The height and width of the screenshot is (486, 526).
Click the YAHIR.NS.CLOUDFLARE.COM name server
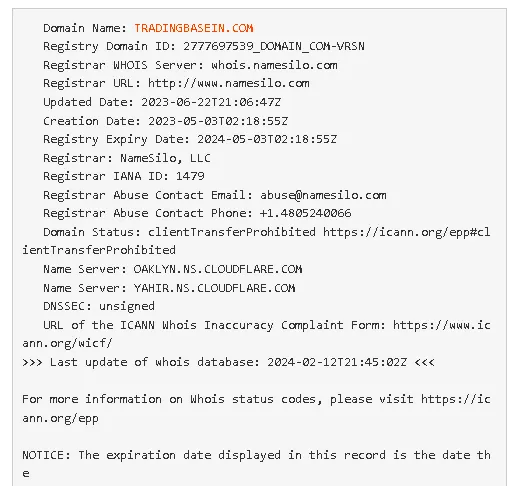[214, 288]
